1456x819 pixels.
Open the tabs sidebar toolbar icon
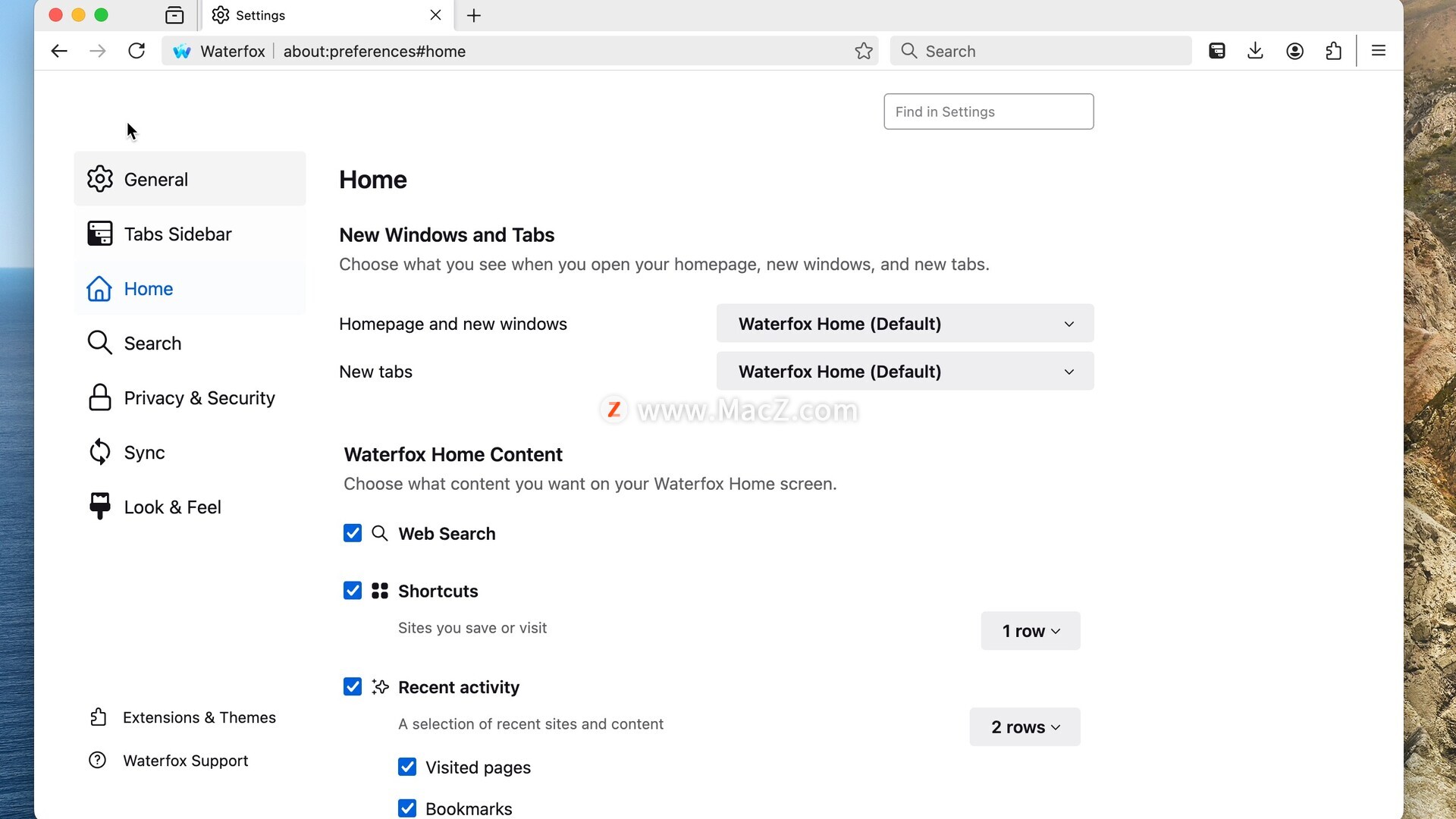tap(1217, 51)
